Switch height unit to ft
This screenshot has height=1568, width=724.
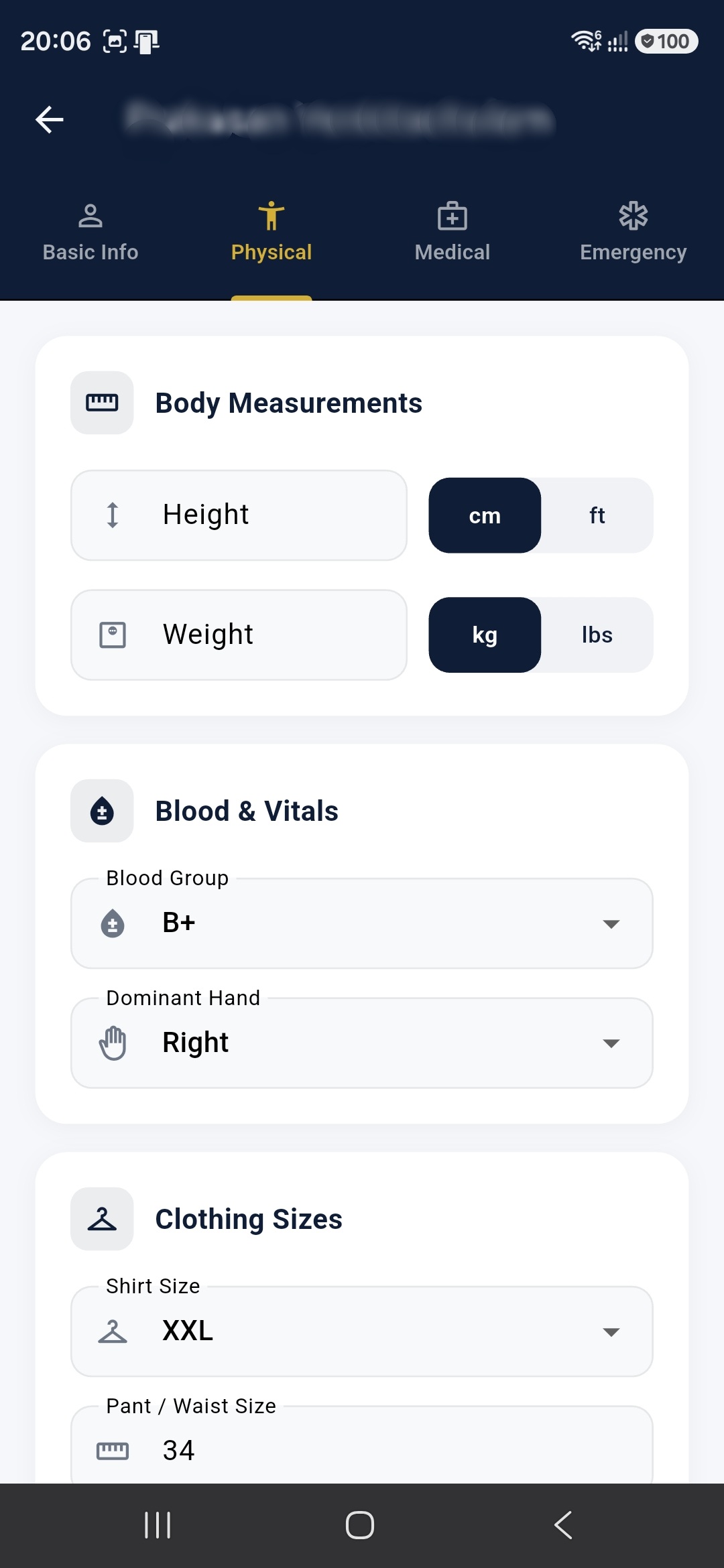[x=597, y=515]
